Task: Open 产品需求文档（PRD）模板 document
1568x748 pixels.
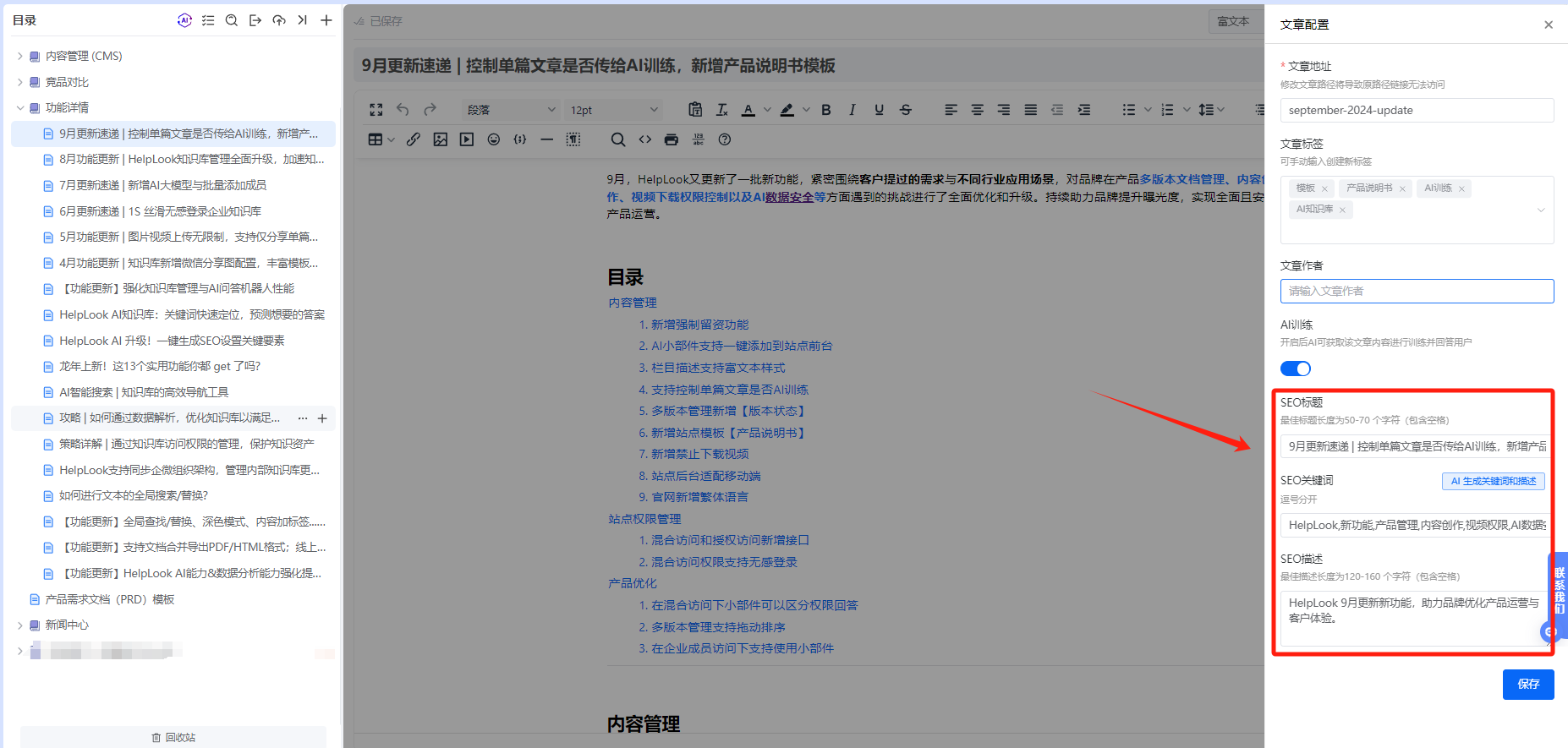Action: point(110,599)
